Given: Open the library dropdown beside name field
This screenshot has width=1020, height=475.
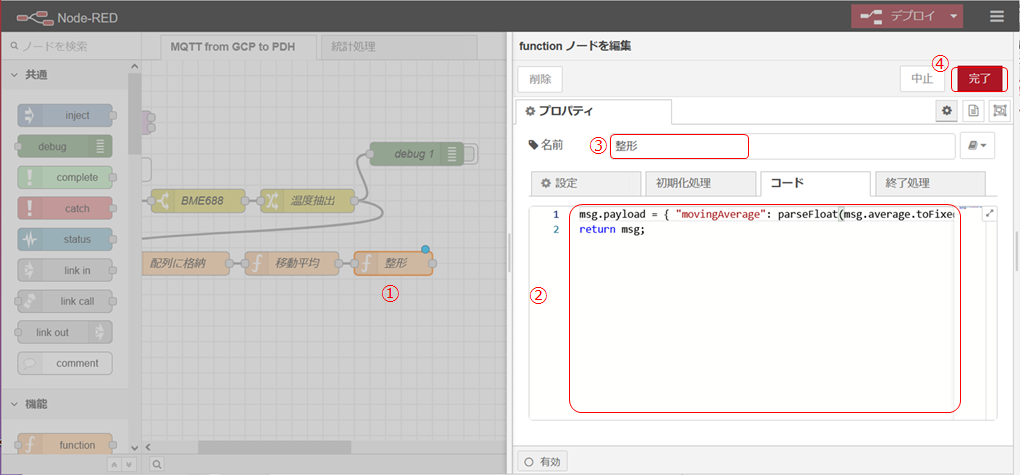Looking at the screenshot, I should (978, 146).
